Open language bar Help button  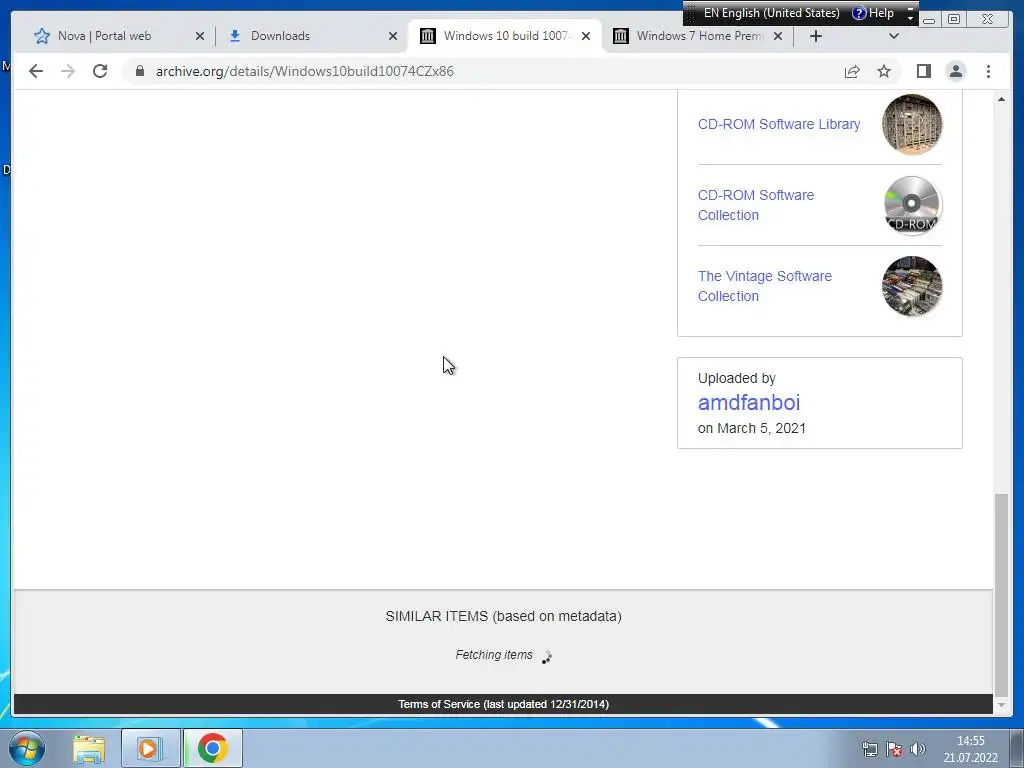coord(873,13)
